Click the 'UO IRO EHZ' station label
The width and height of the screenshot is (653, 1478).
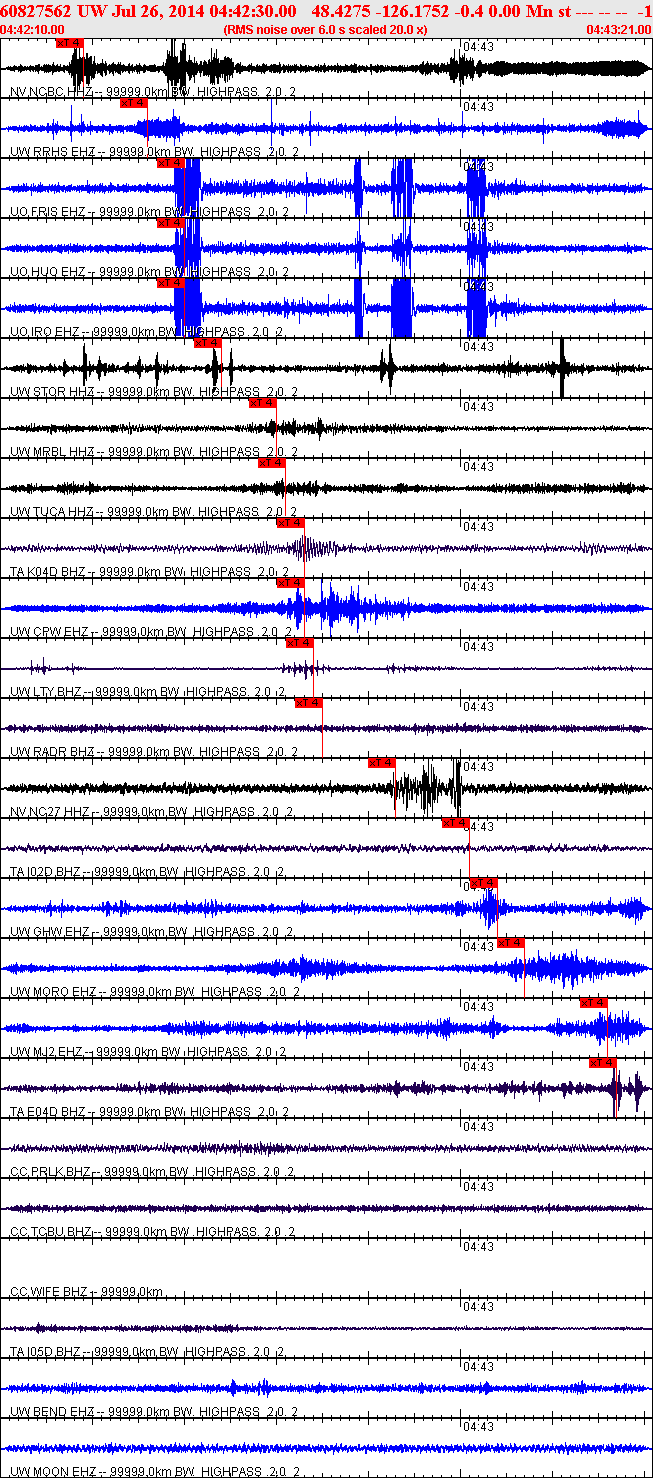coord(46,332)
